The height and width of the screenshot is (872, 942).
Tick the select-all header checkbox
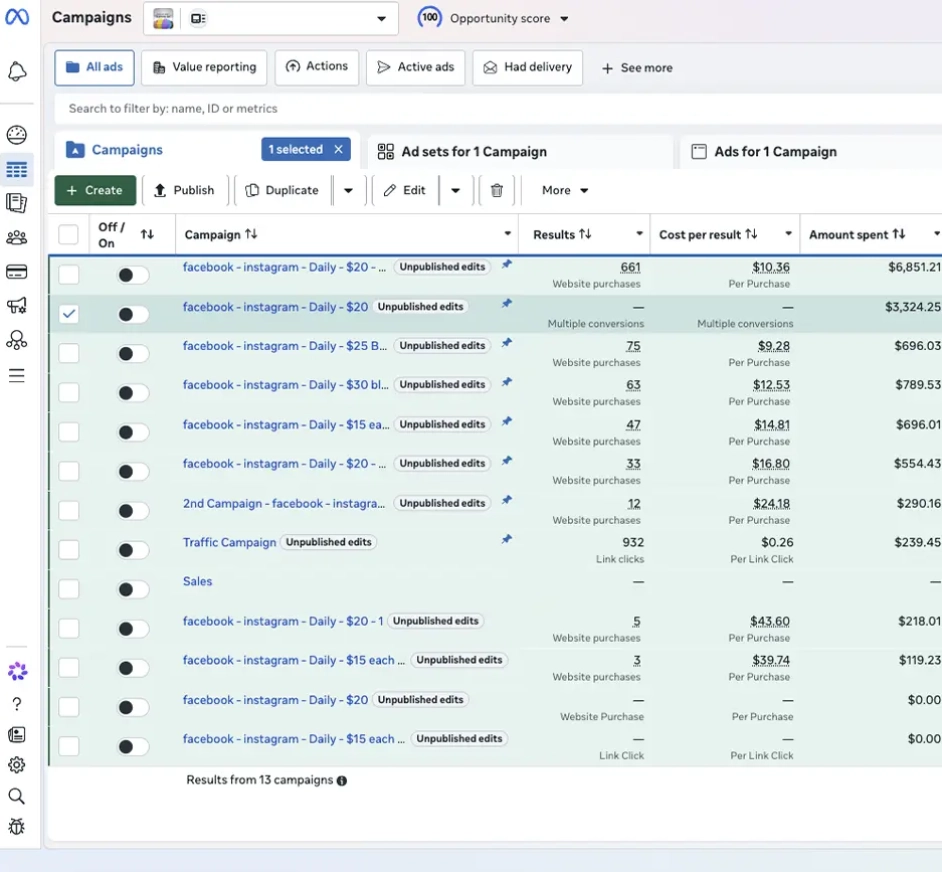pyautogui.click(x=68, y=234)
